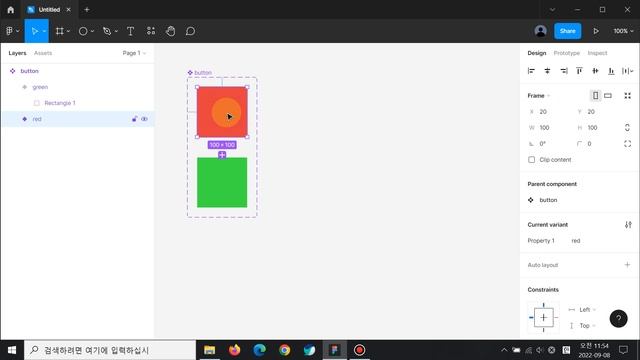640x360 pixels.
Task: Align left icon in Design panel
Action: (x=531, y=71)
